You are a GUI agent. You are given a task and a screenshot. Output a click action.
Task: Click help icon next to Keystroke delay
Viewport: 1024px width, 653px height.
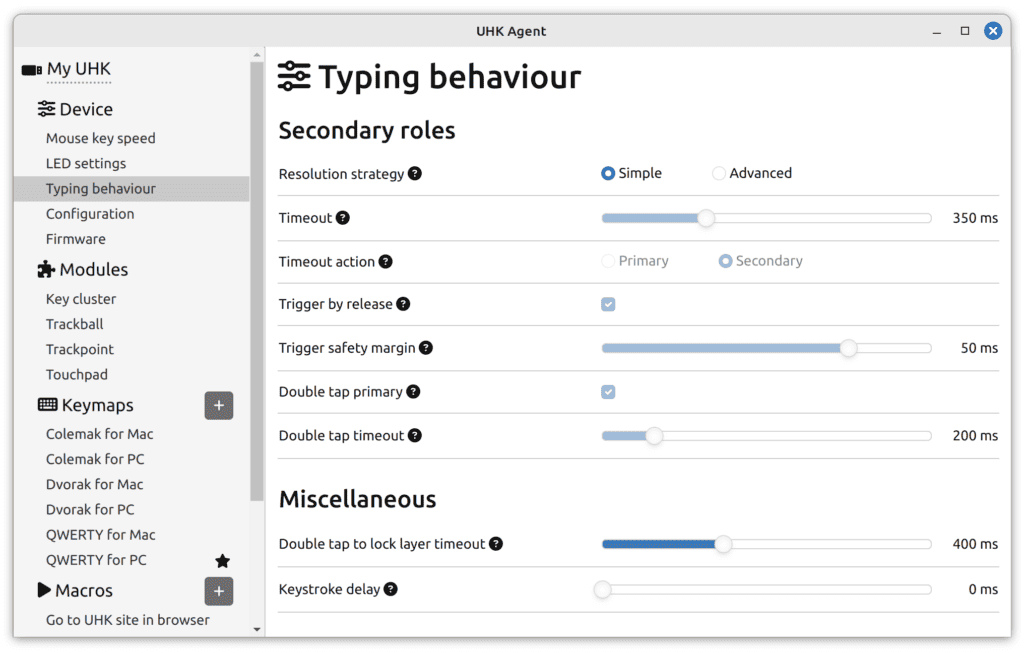[391, 589]
